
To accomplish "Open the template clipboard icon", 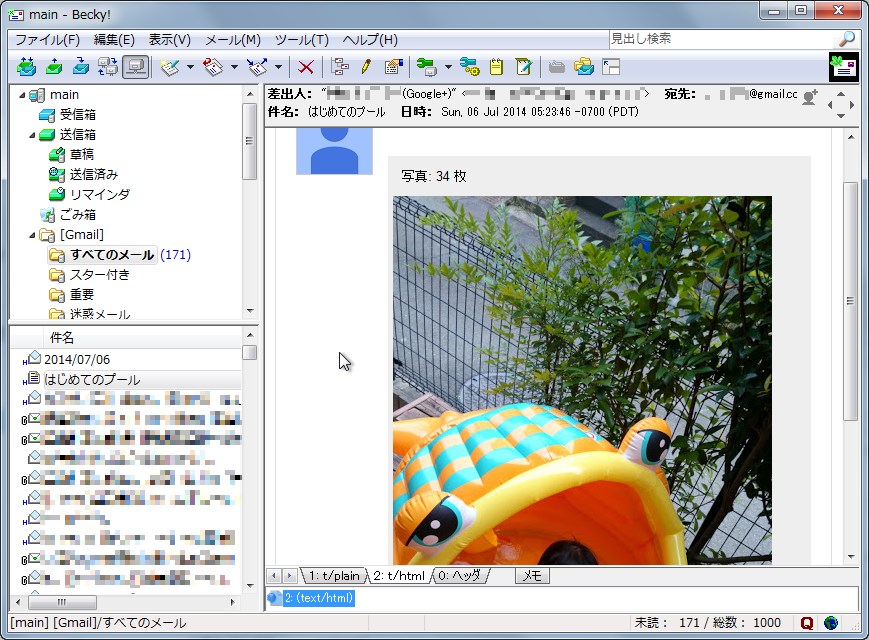I will (496, 67).
